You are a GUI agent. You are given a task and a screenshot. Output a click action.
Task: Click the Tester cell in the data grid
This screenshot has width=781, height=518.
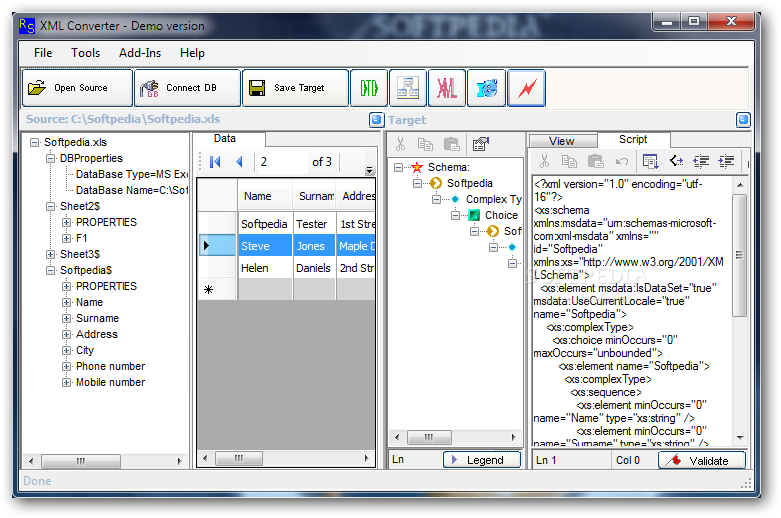(315, 224)
